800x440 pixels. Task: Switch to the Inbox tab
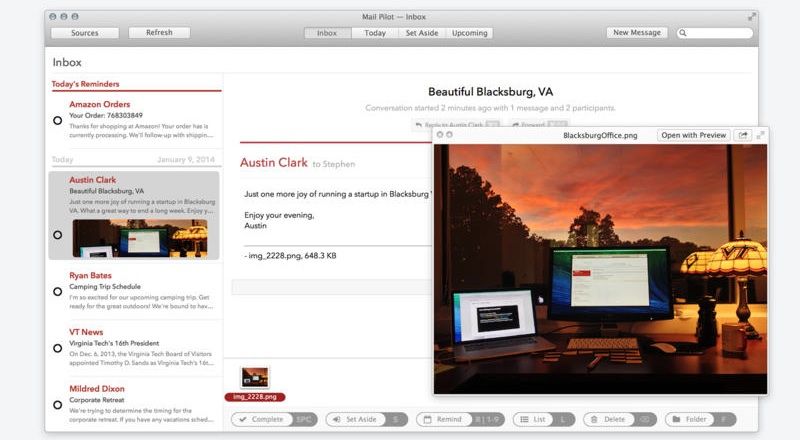click(327, 33)
